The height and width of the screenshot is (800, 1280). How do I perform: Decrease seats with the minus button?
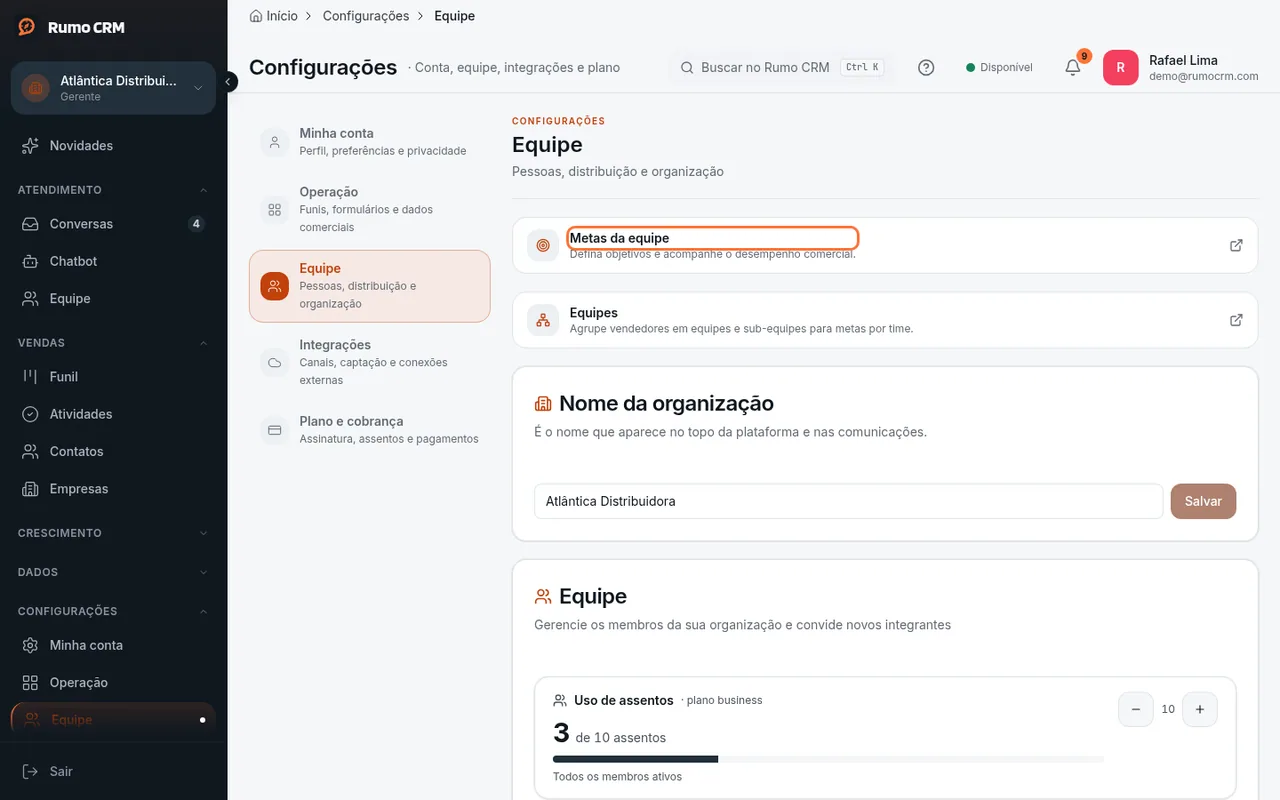[x=1135, y=709]
